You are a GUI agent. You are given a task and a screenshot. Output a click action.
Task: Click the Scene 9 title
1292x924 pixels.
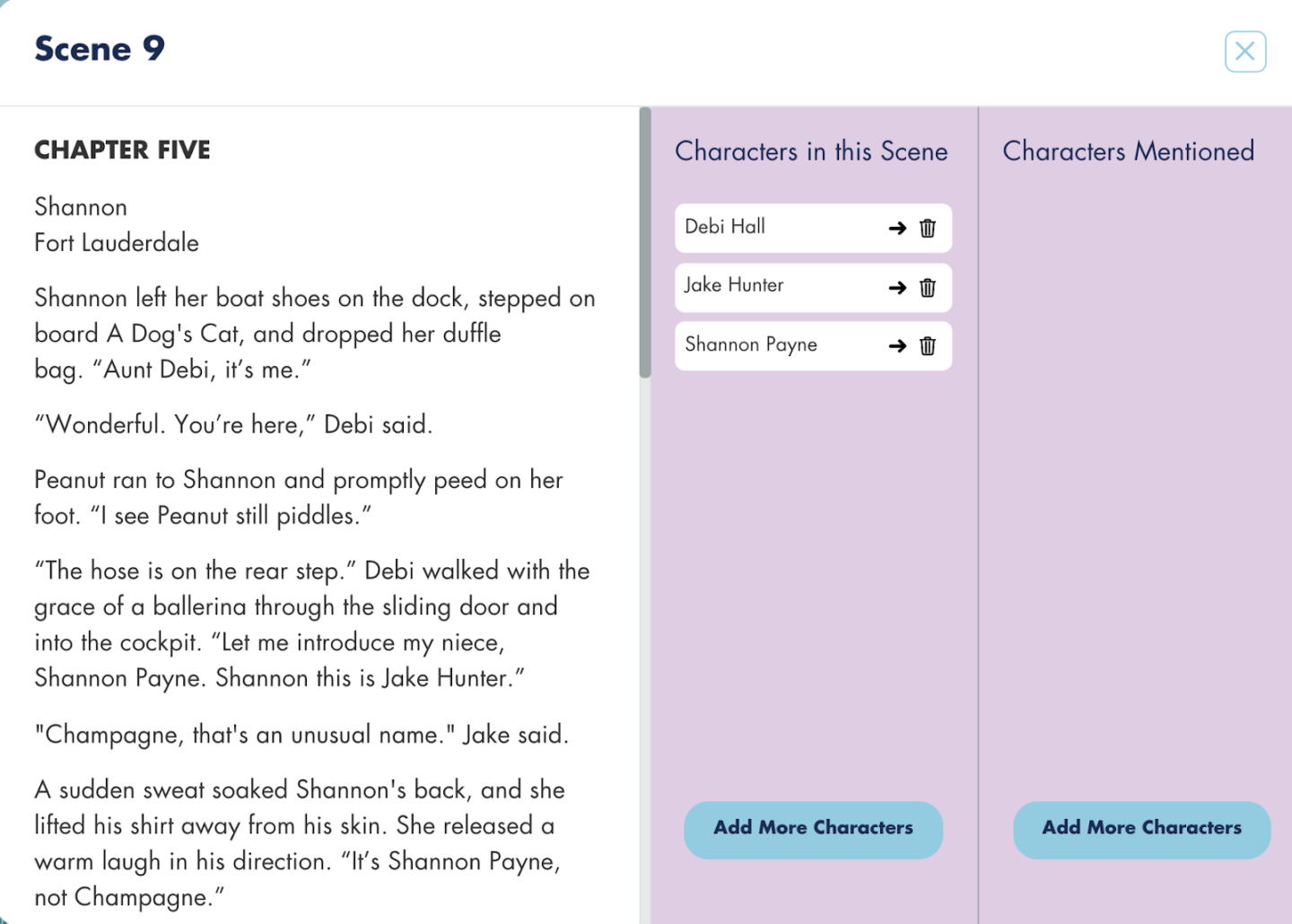tap(100, 48)
